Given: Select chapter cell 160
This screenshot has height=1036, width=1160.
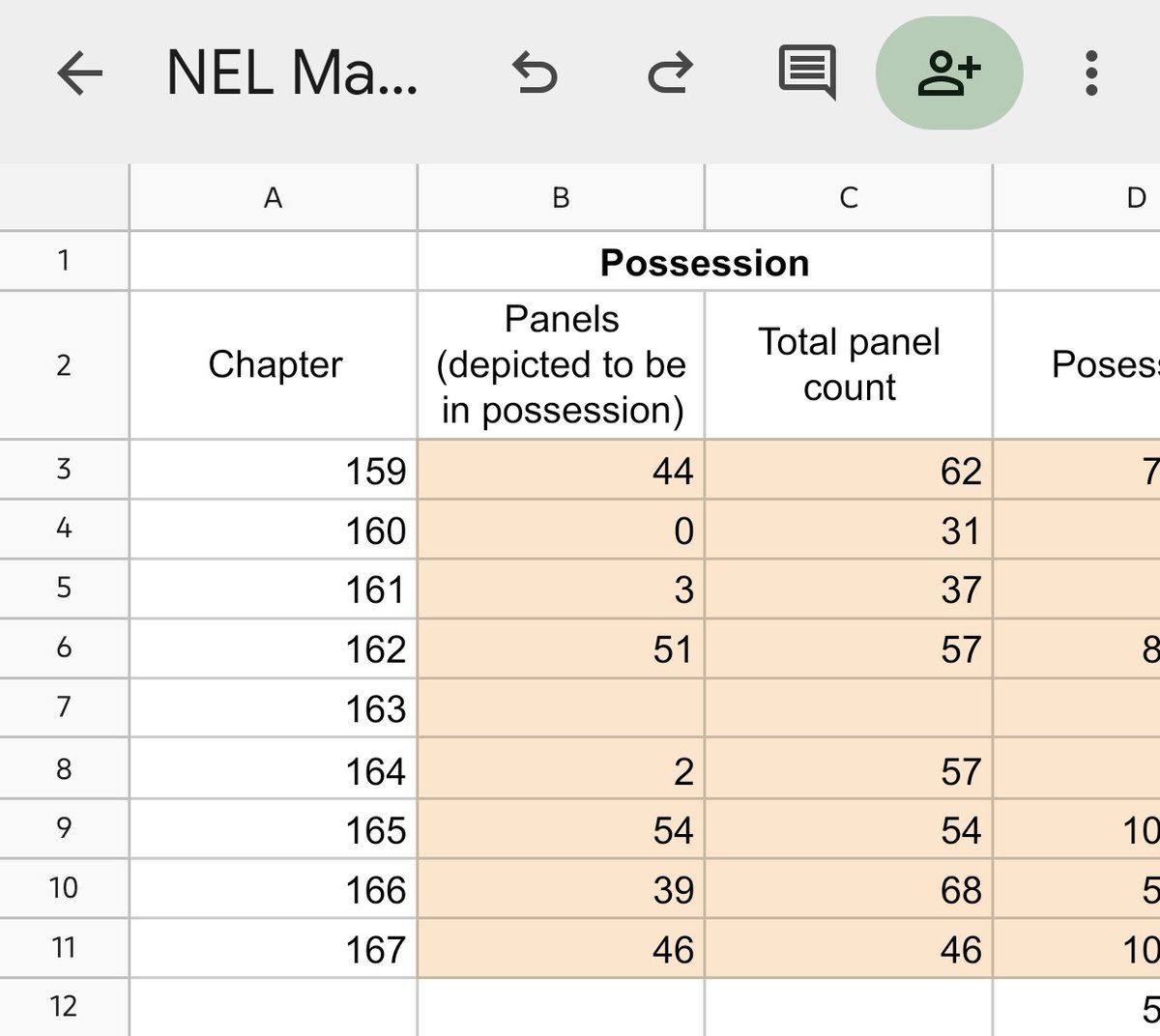Looking at the screenshot, I should pyautogui.click(x=274, y=530).
